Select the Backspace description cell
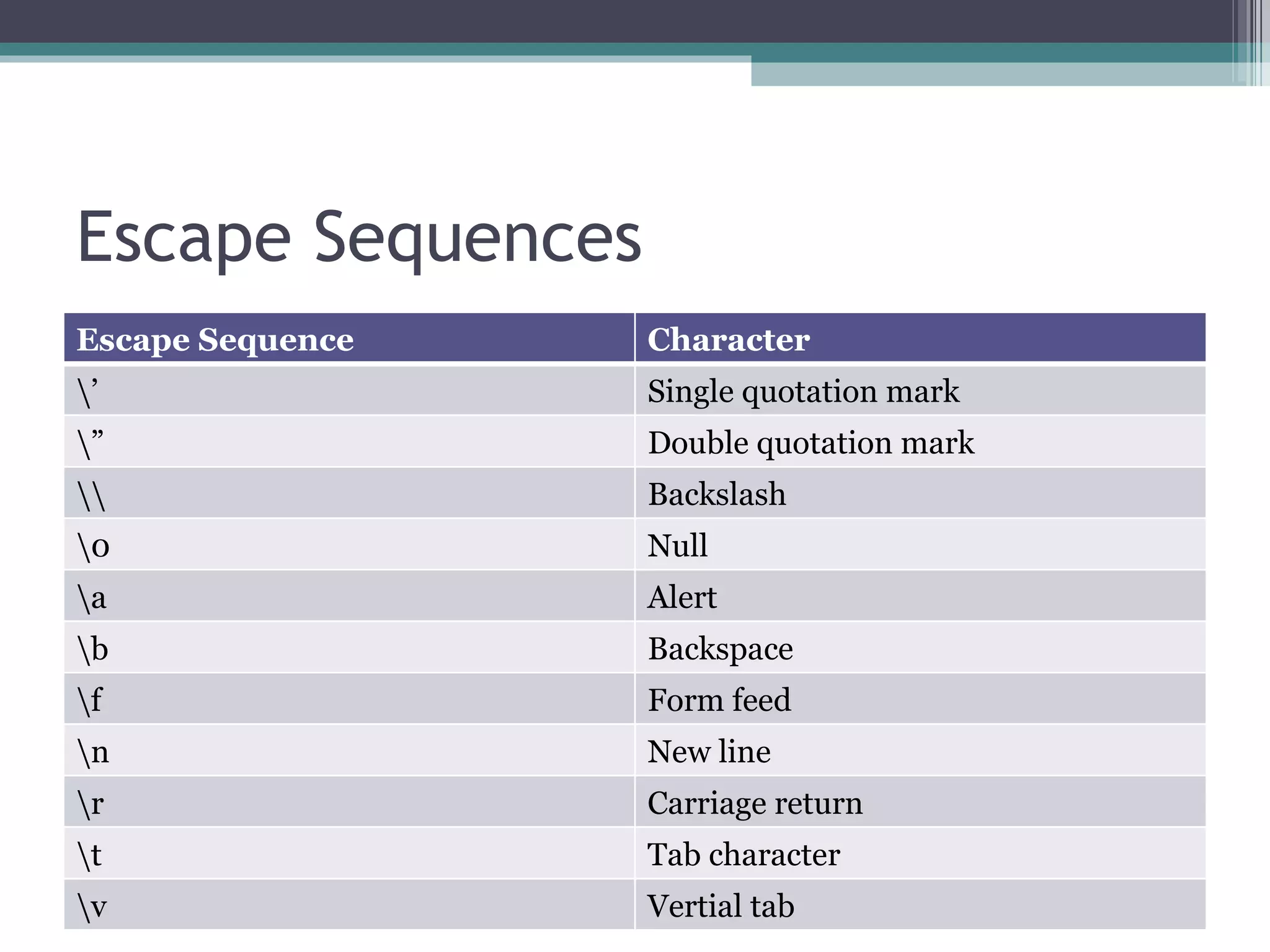 [720, 648]
